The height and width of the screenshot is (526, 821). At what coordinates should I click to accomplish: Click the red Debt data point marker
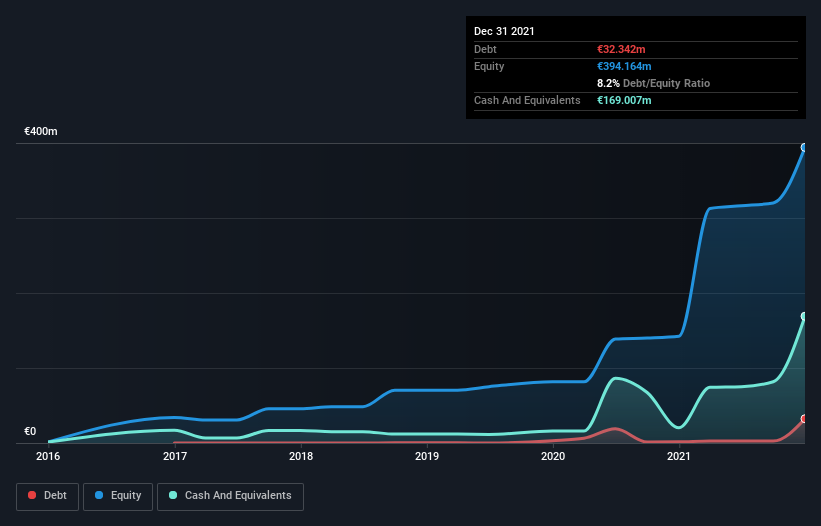click(x=805, y=419)
